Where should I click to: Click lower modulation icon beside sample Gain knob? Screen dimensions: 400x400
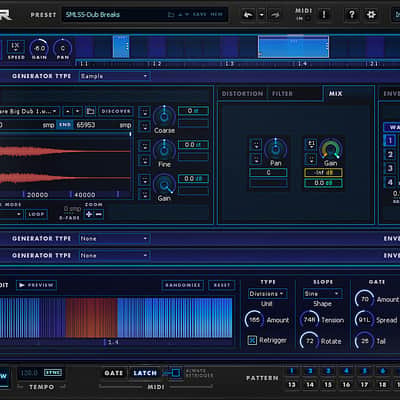pyautogui.click(x=144, y=194)
